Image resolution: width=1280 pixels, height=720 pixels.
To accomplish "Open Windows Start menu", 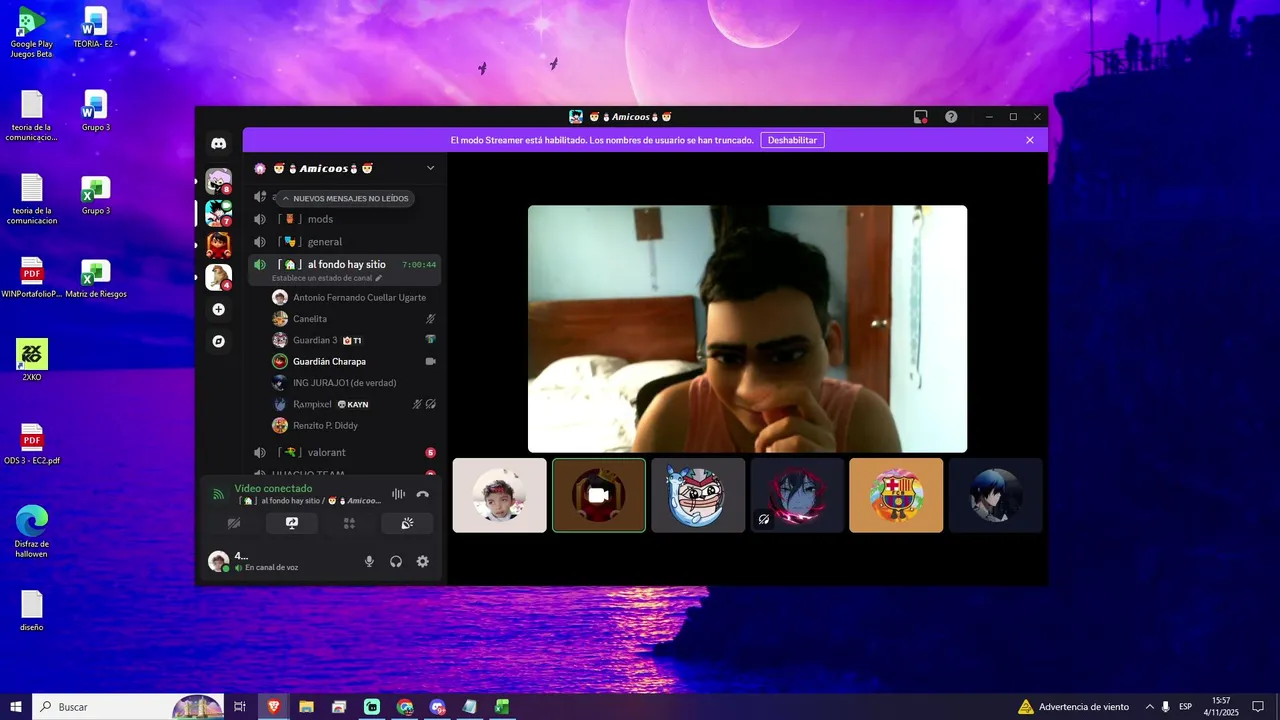I will coord(16,707).
